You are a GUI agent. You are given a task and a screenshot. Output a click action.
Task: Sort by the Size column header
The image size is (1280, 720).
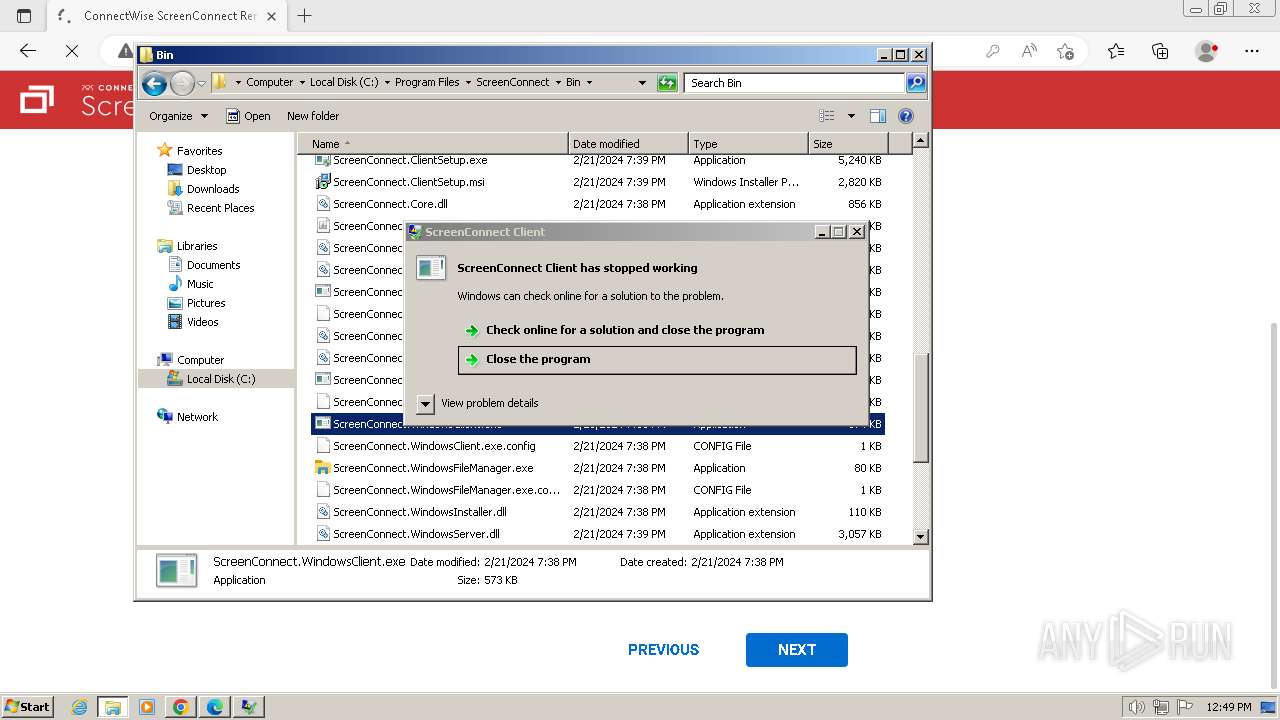pyautogui.click(x=848, y=144)
